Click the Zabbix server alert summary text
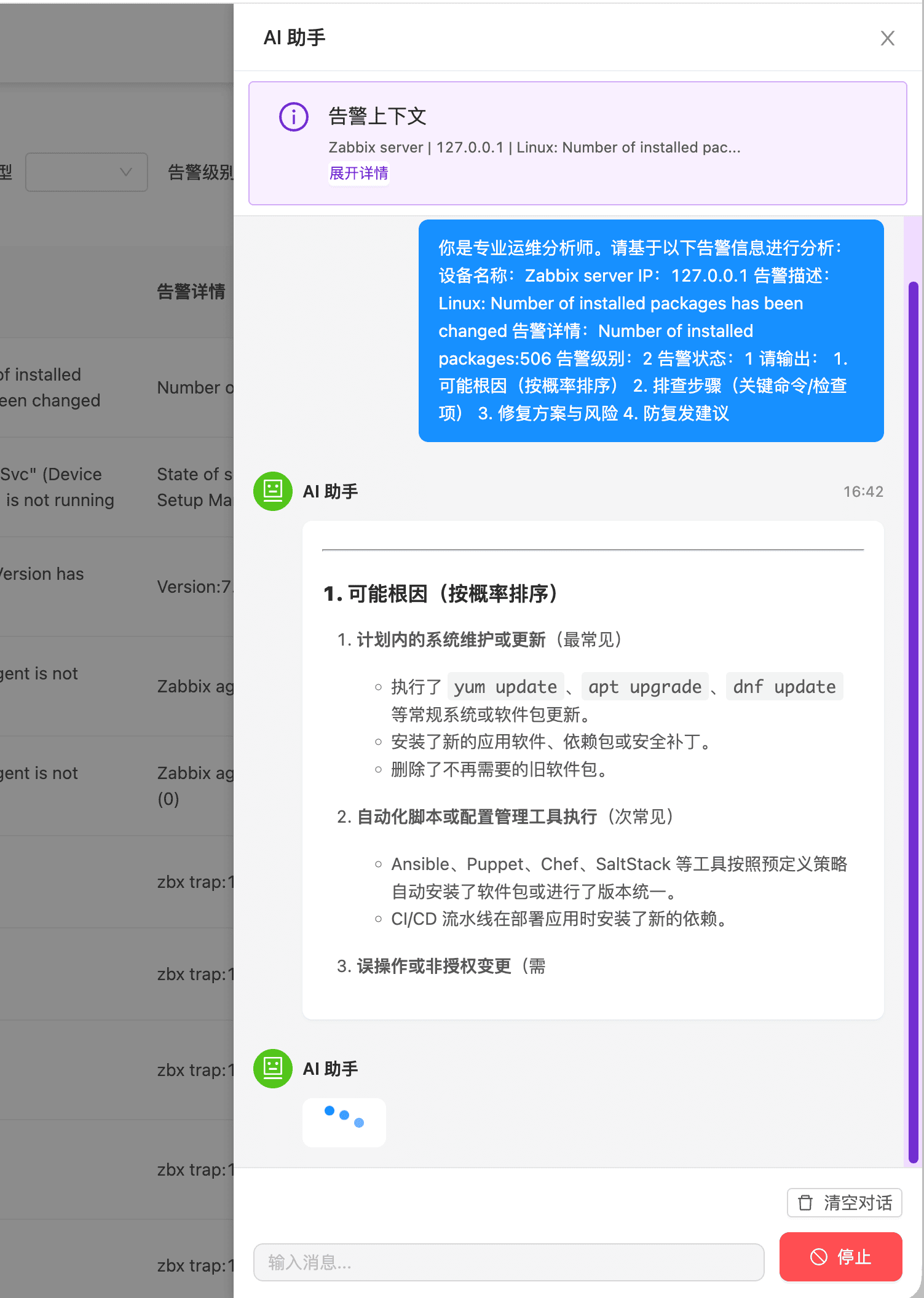Viewport: 924px width, 1298px height. (534, 148)
